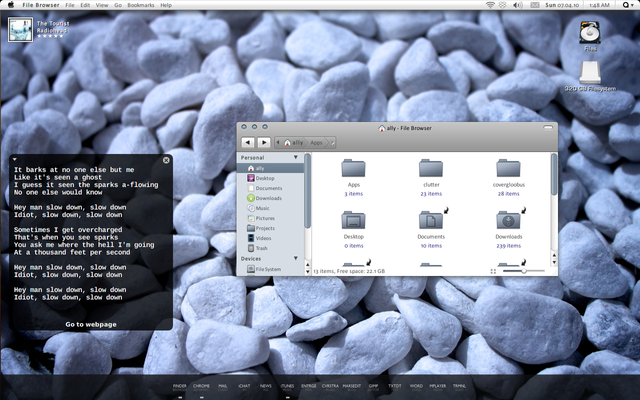Click the Forward navigation arrow in File Browser
The height and width of the screenshot is (400, 640).
264,143
